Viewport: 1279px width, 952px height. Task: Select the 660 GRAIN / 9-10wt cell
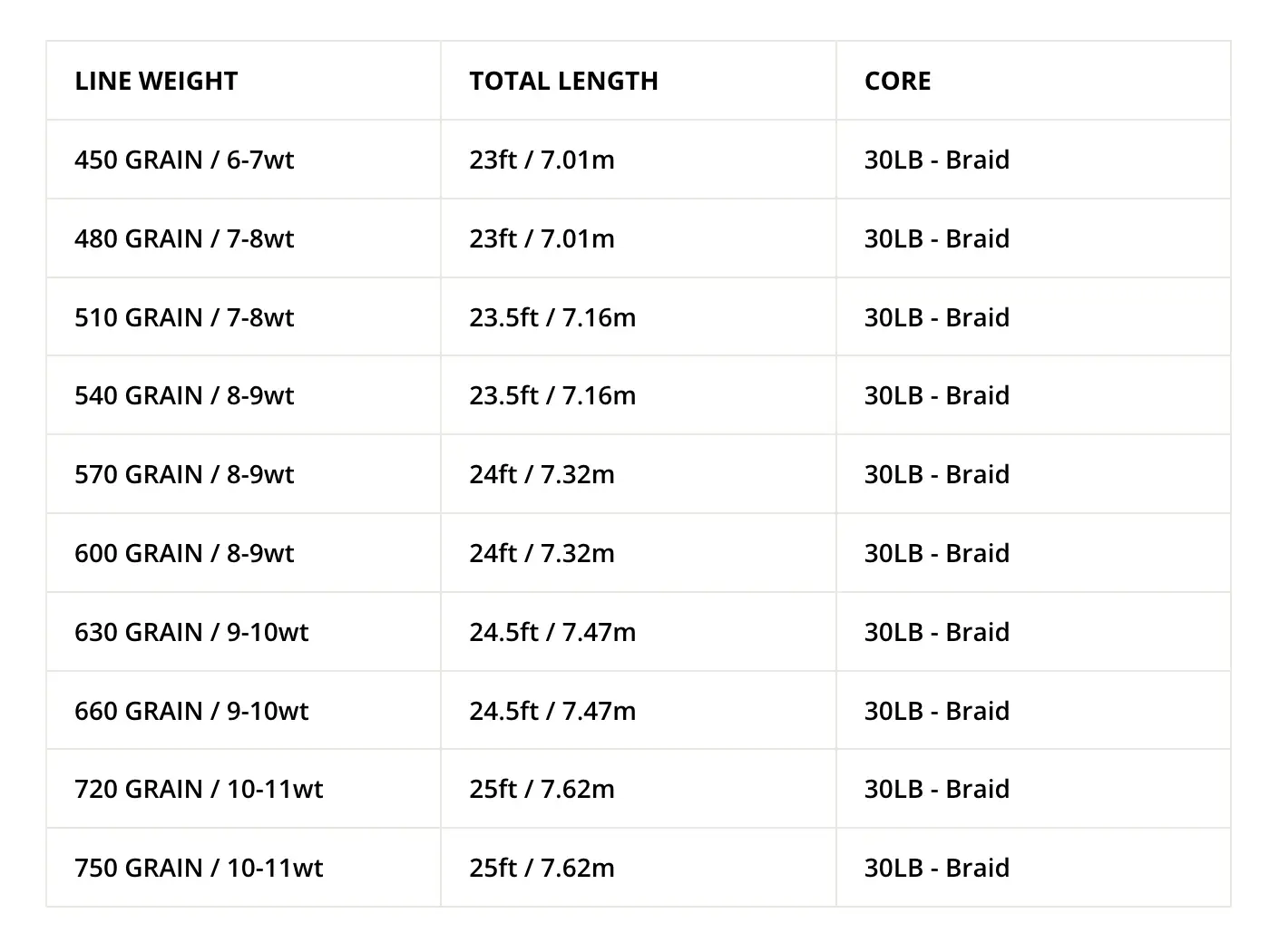click(191, 711)
